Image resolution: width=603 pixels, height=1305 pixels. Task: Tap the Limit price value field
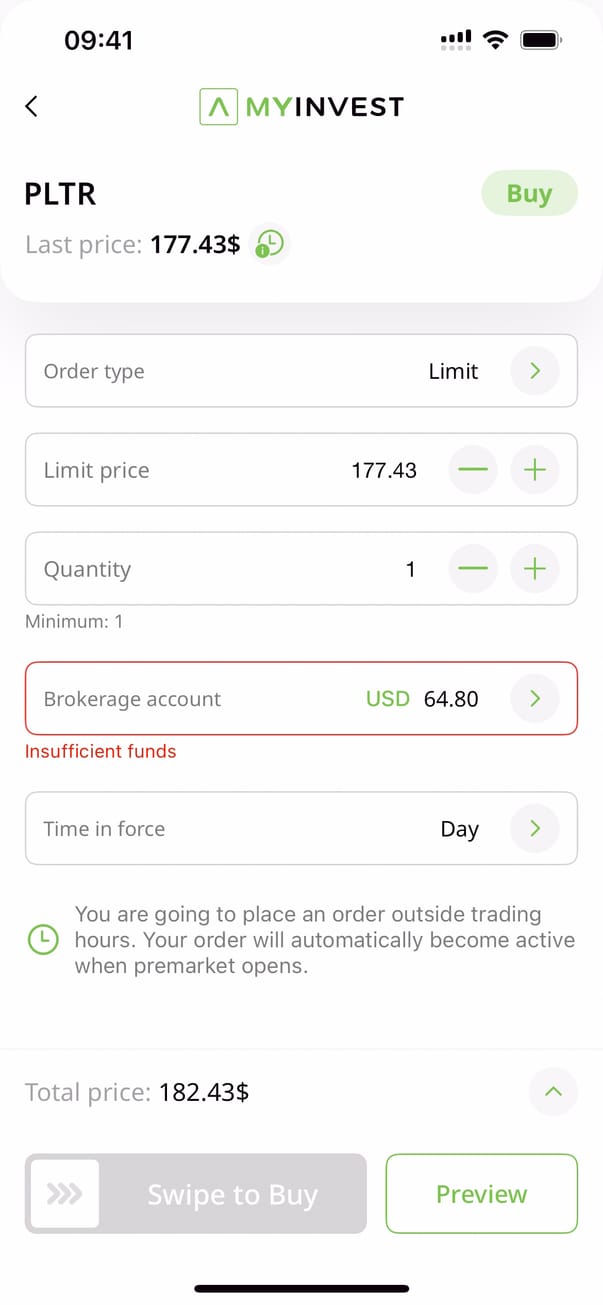pos(384,470)
